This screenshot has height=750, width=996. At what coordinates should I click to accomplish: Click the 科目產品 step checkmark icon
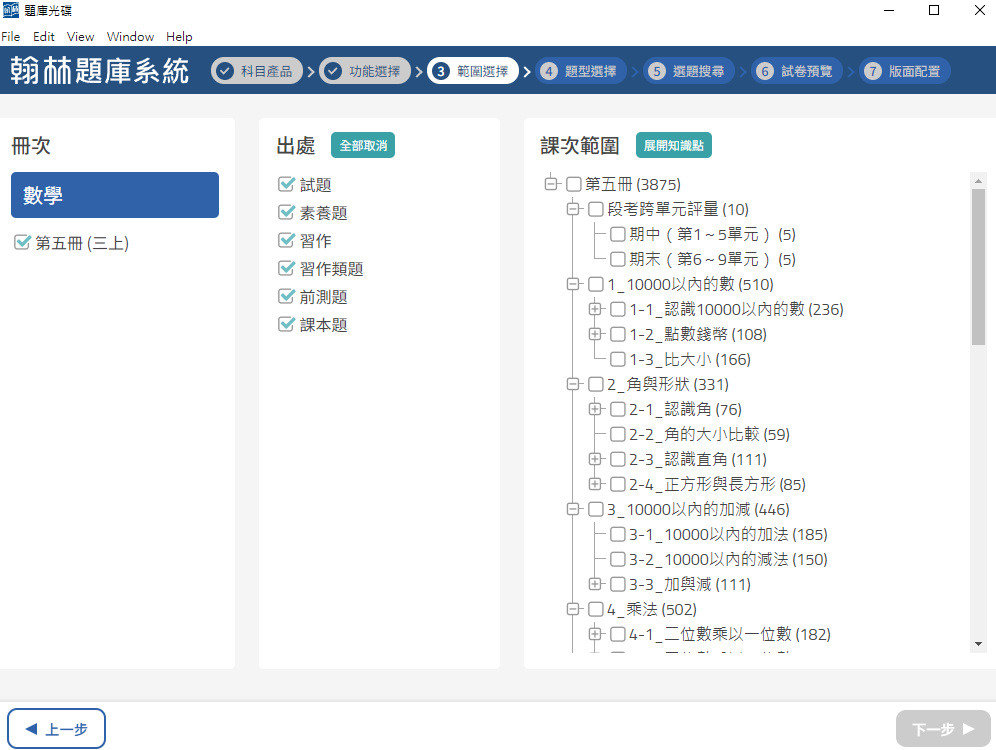[225, 71]
